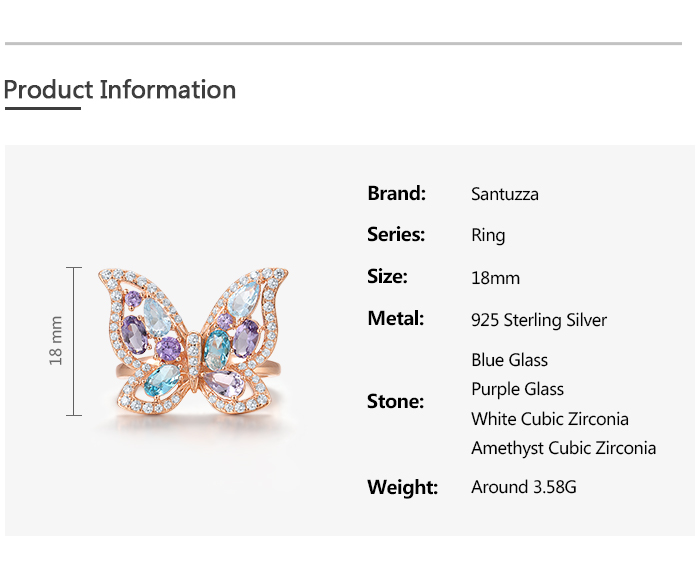Click the 18 mm dimension marker
The width and height of the screenshot is (700, 588).
coord(56,341)
